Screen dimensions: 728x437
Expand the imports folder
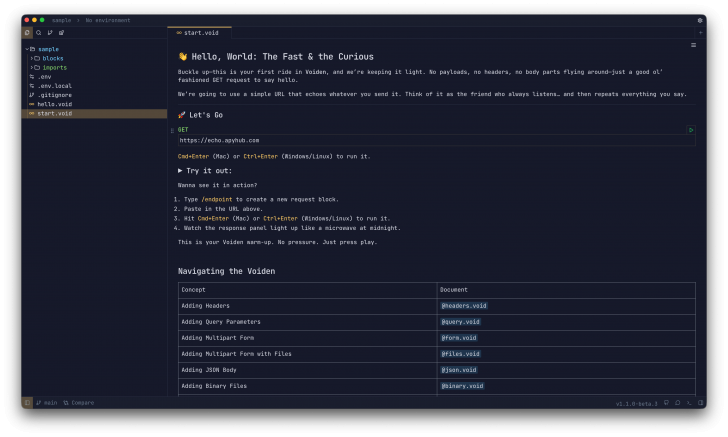tap(54, 67)
